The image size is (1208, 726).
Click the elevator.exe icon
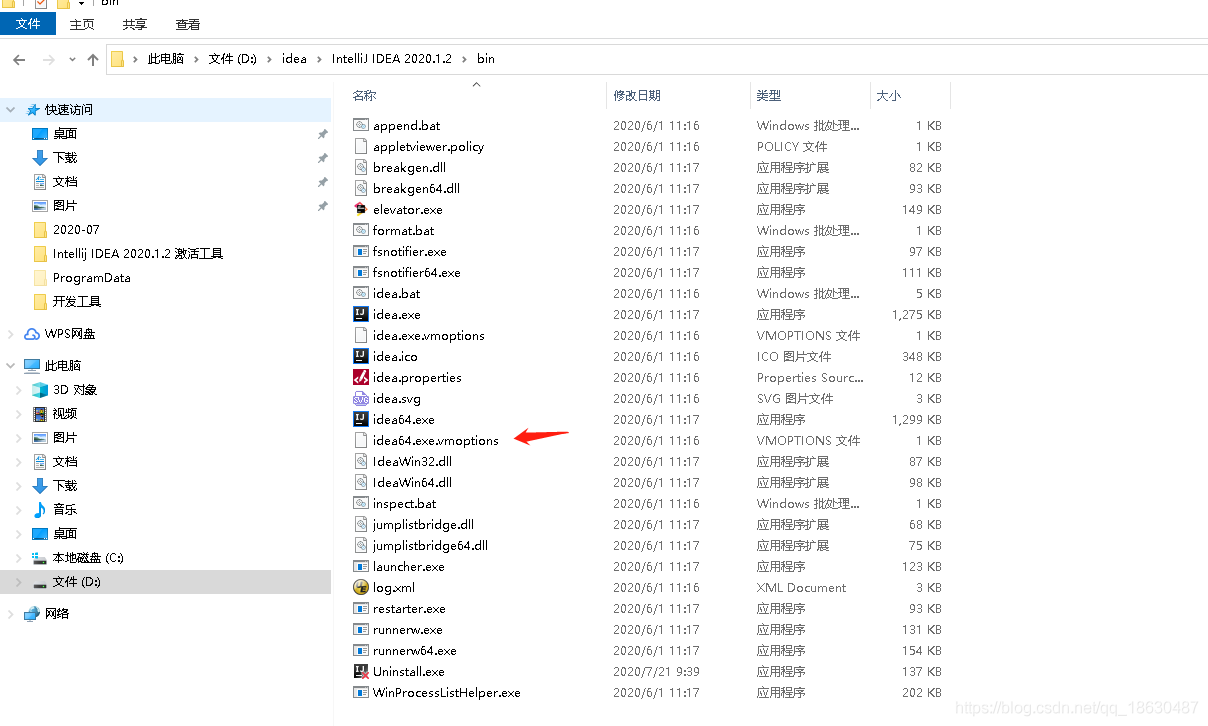point(361,209)
